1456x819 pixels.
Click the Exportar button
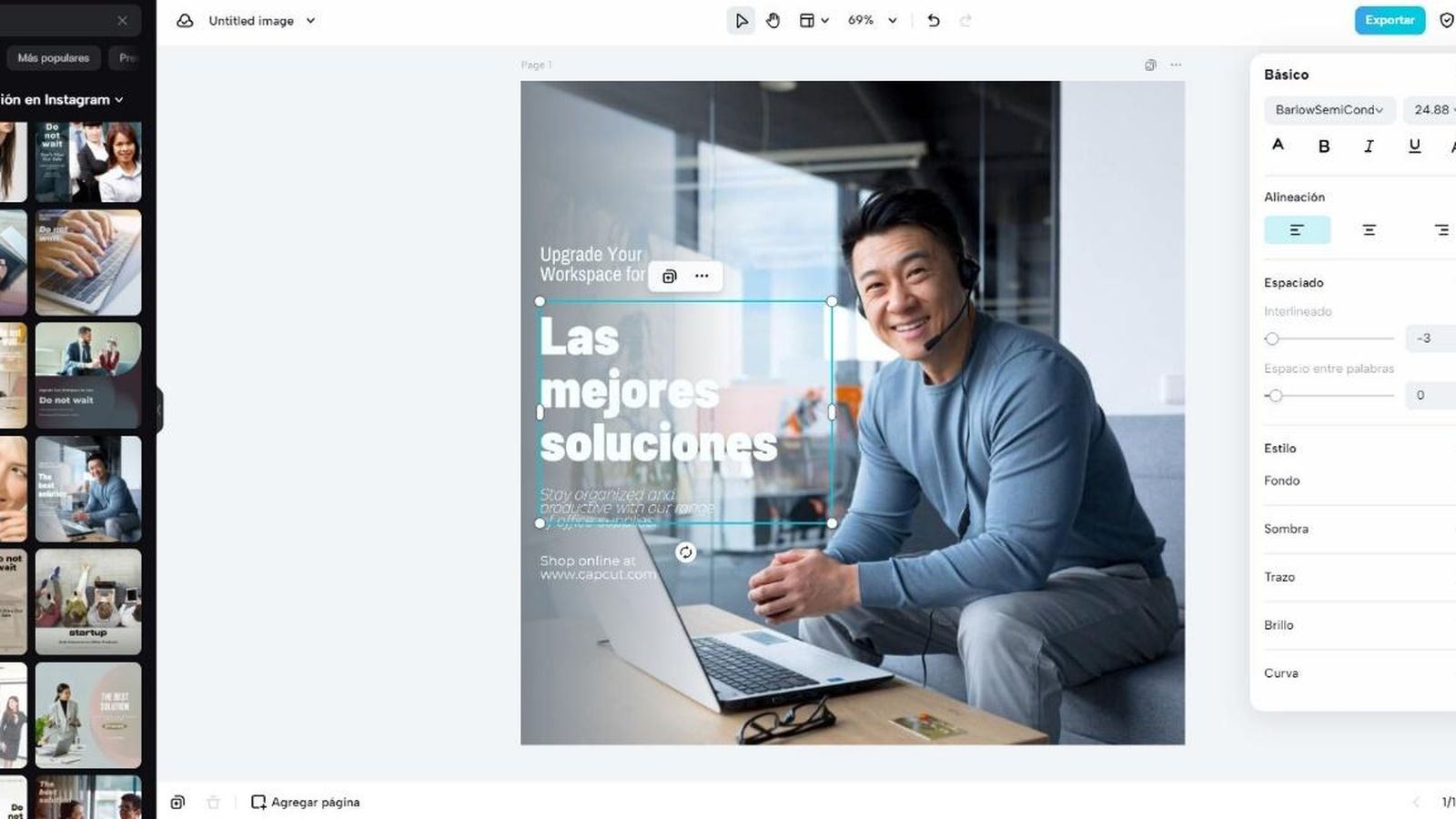[x=1390, y=20]
